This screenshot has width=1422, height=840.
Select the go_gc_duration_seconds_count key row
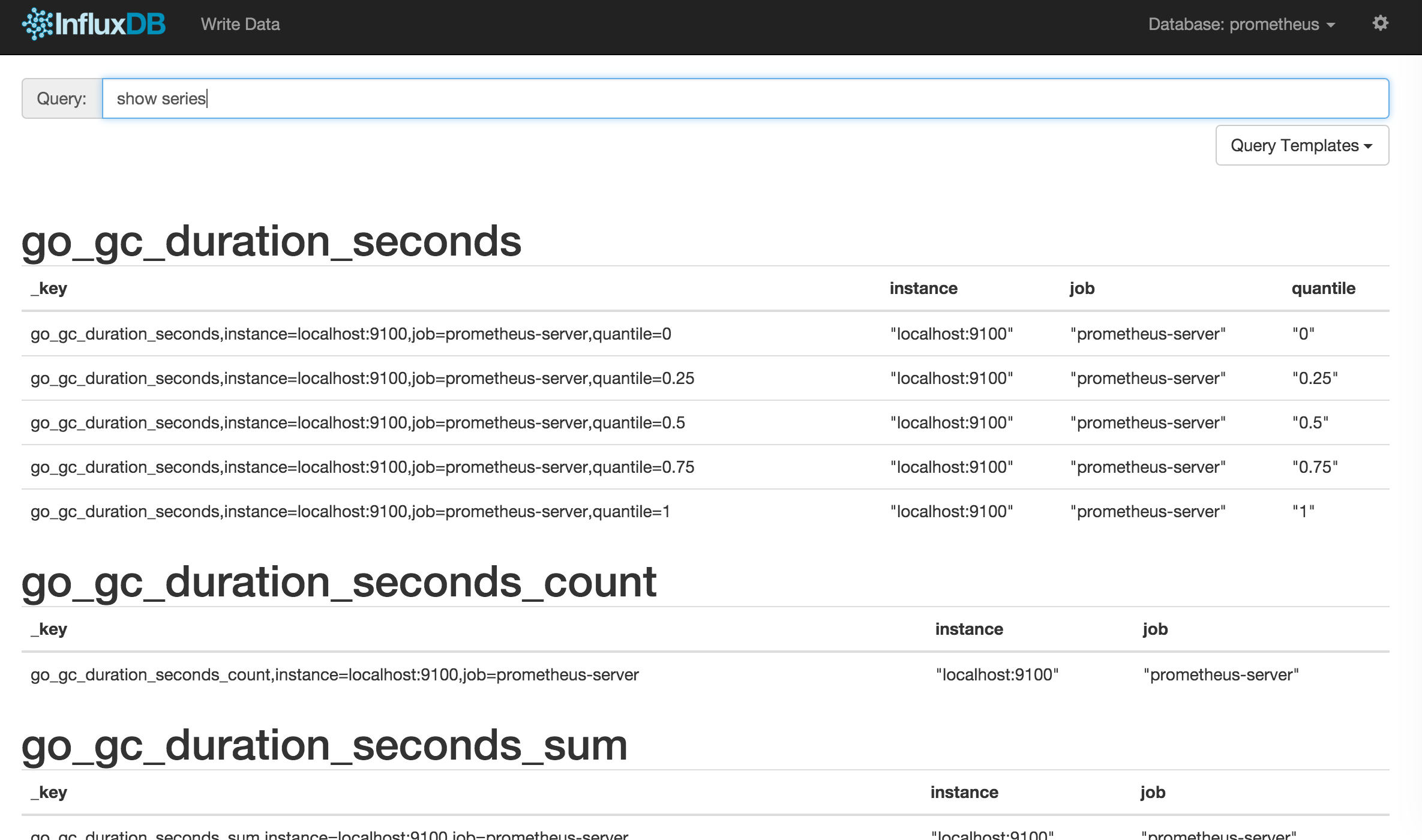pos(335,675)
